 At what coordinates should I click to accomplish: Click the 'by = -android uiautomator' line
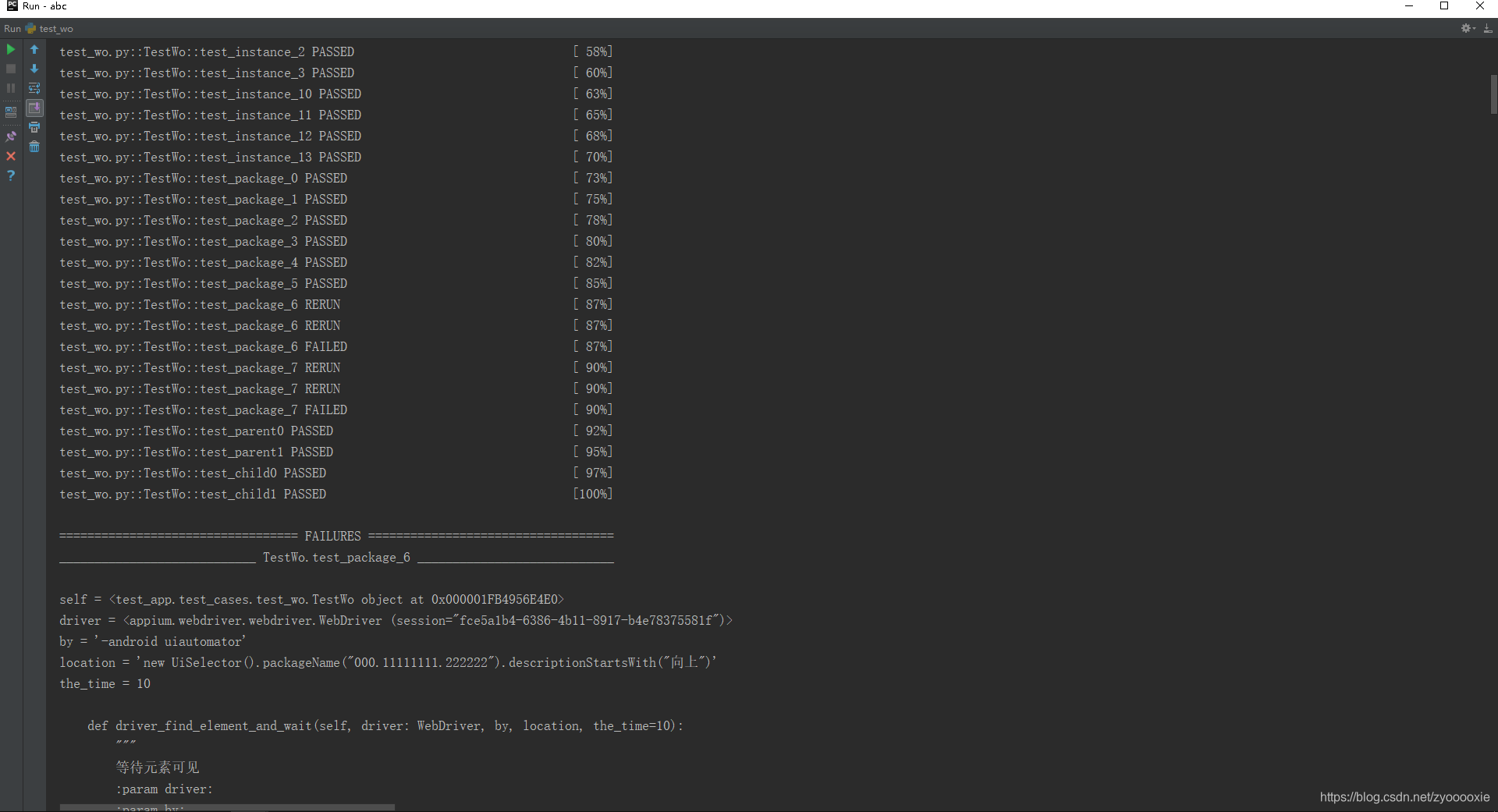(153, 641)
